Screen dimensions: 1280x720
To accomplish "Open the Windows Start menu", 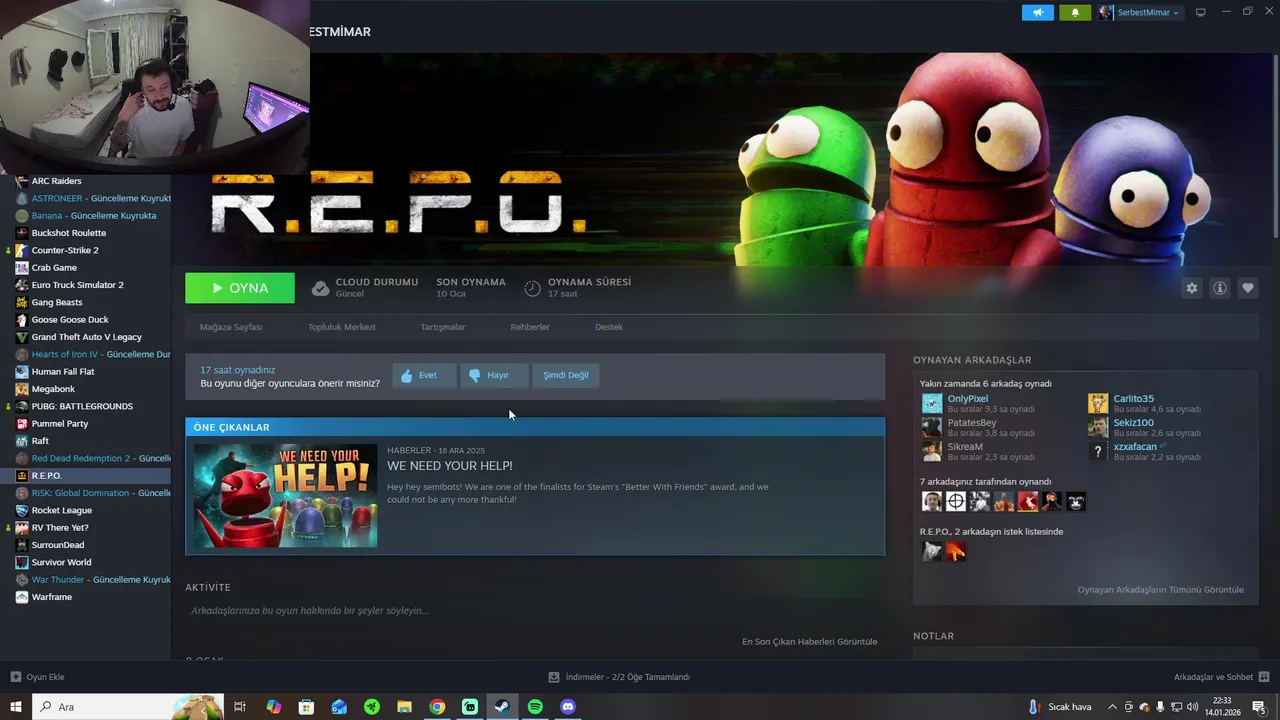I will click(16, 707).
